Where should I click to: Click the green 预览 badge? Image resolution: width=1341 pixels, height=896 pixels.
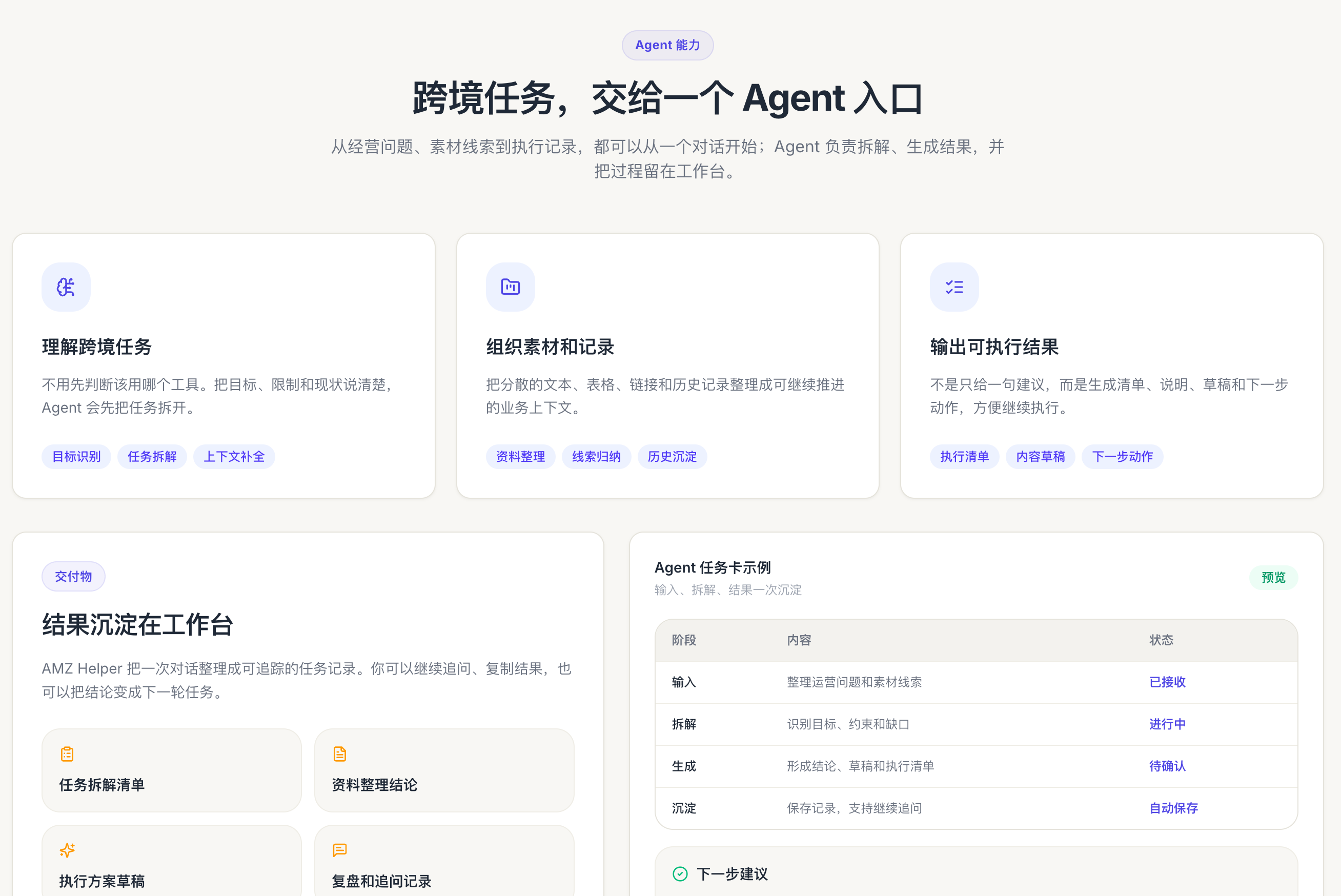coord(1273,577)
